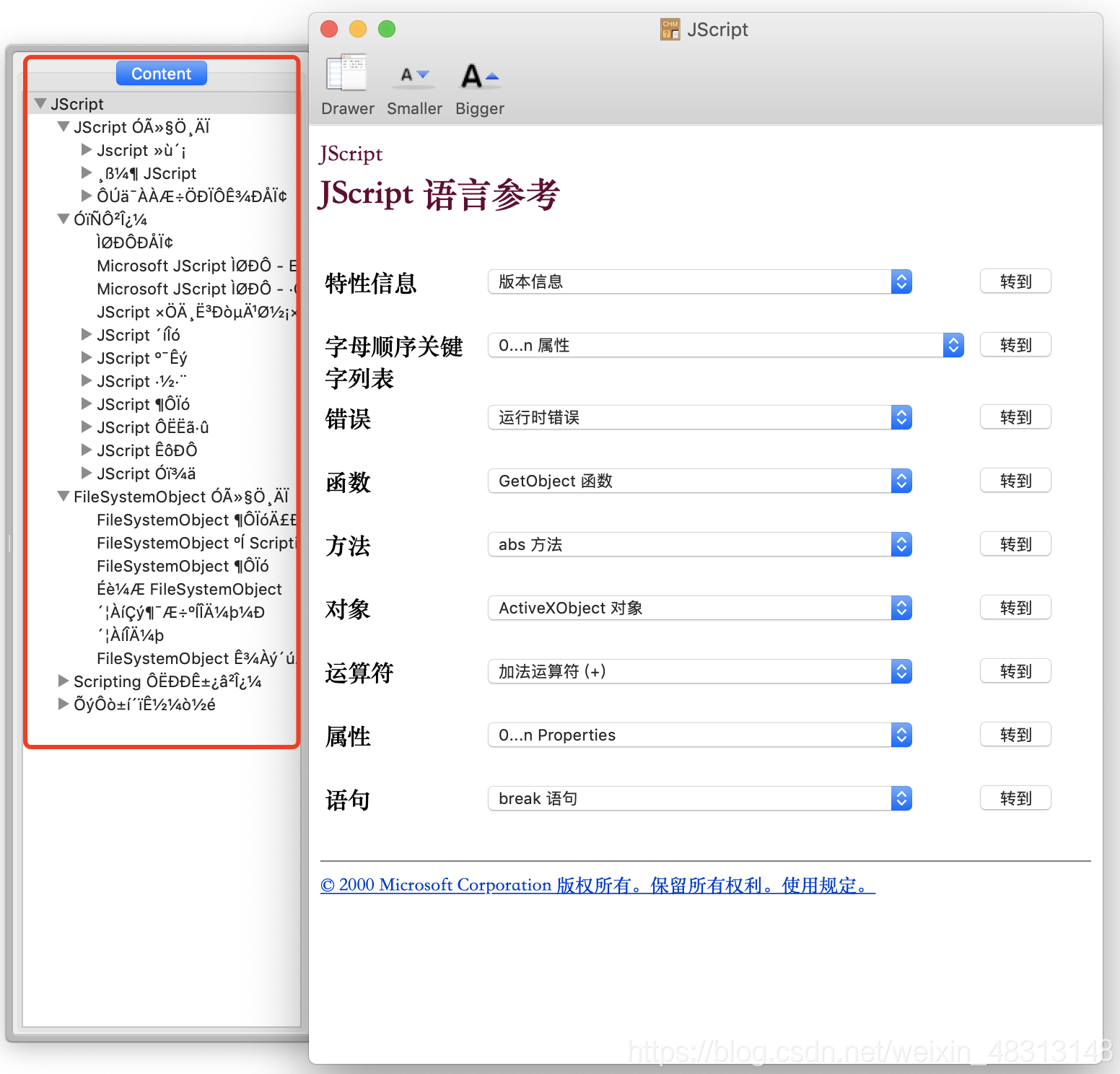Toggle the Drawer toolbar icon
The height and width of the screenshot is (1074, 1120).
coord(347,73)
